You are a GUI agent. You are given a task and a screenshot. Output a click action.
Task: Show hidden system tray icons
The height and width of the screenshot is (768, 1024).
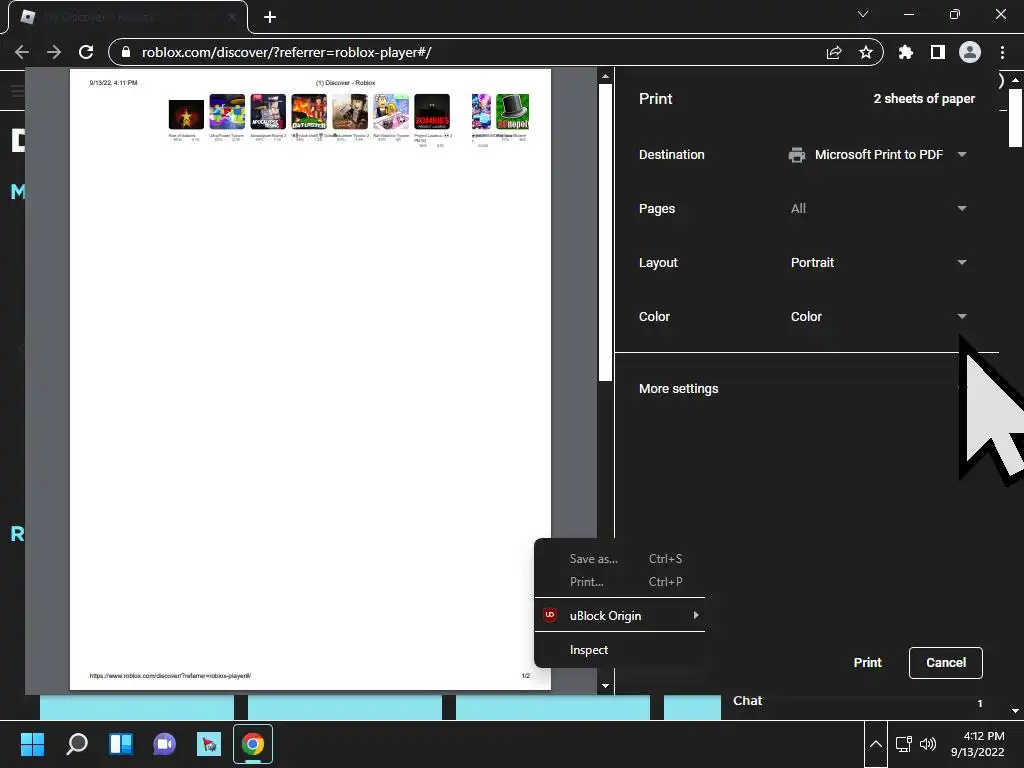[x=876, y=744]
